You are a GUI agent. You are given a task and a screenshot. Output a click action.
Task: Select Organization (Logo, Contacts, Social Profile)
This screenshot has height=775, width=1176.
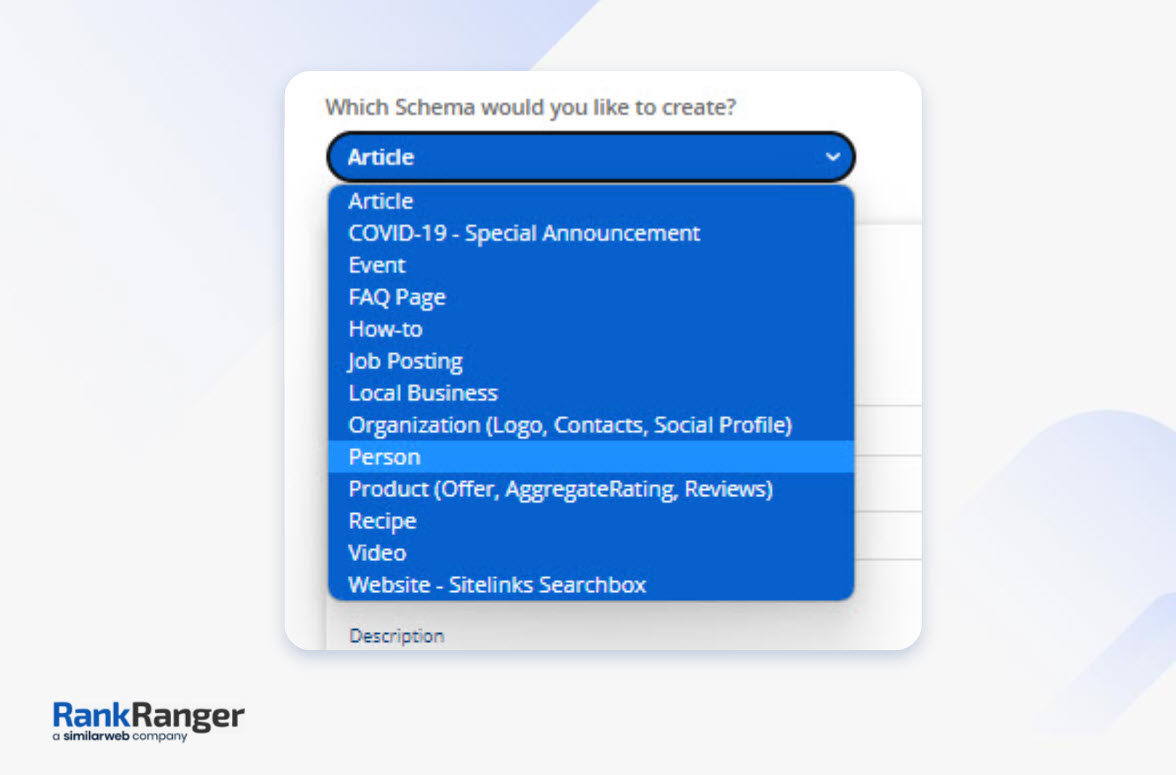(570, 425)
